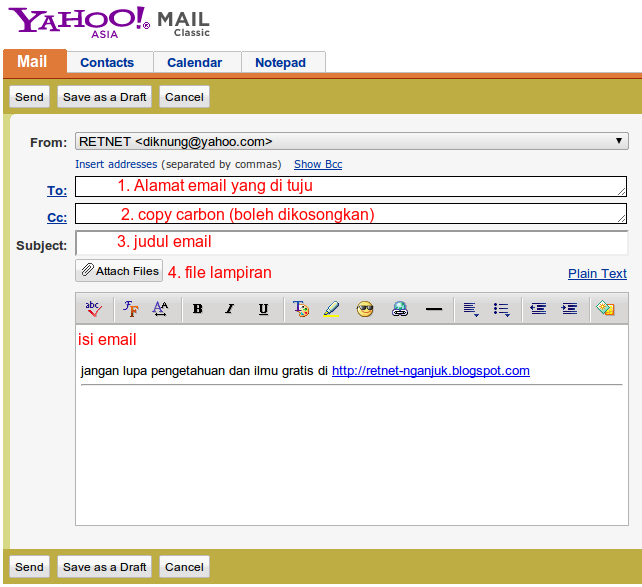Screen dimensions: 642x587
Task: Switch to Plain Text mode
Action: (x=597, y=273)
